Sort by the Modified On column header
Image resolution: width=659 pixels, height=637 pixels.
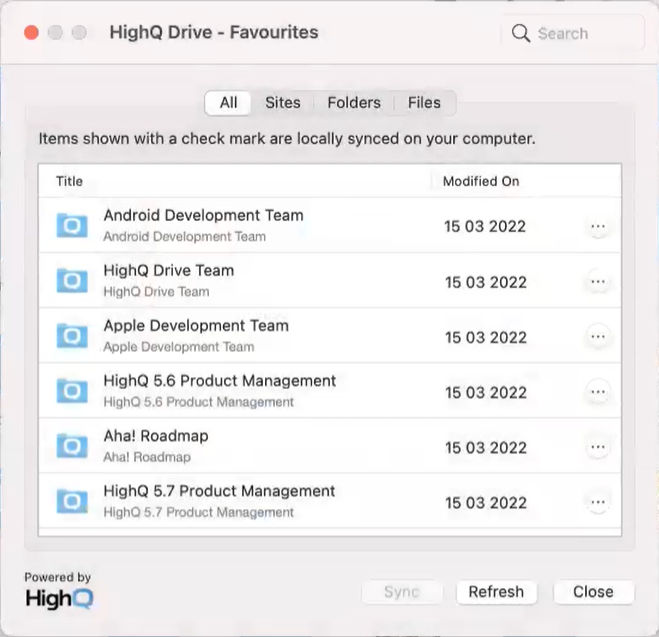(481, 181)
